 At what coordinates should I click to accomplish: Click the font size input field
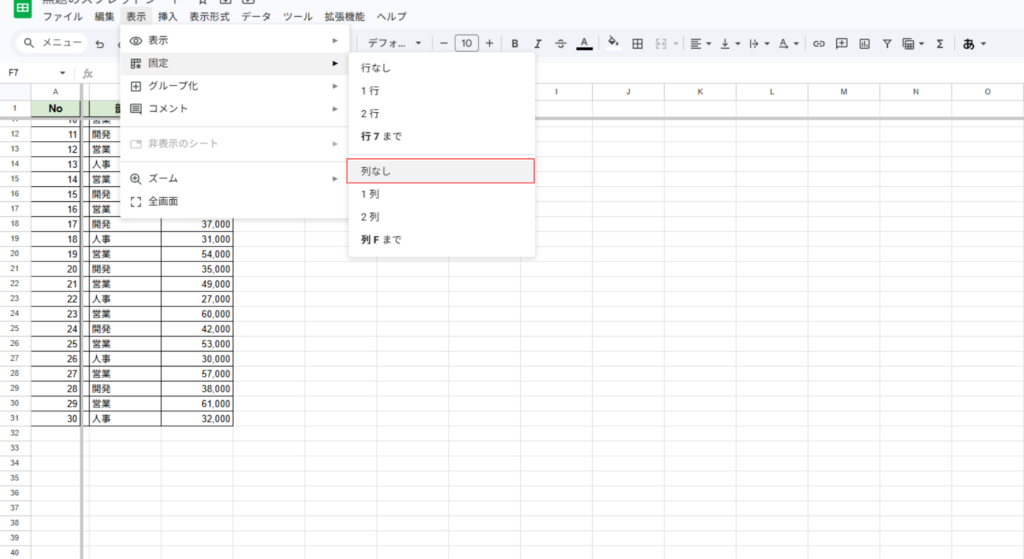tap(466, 43)
